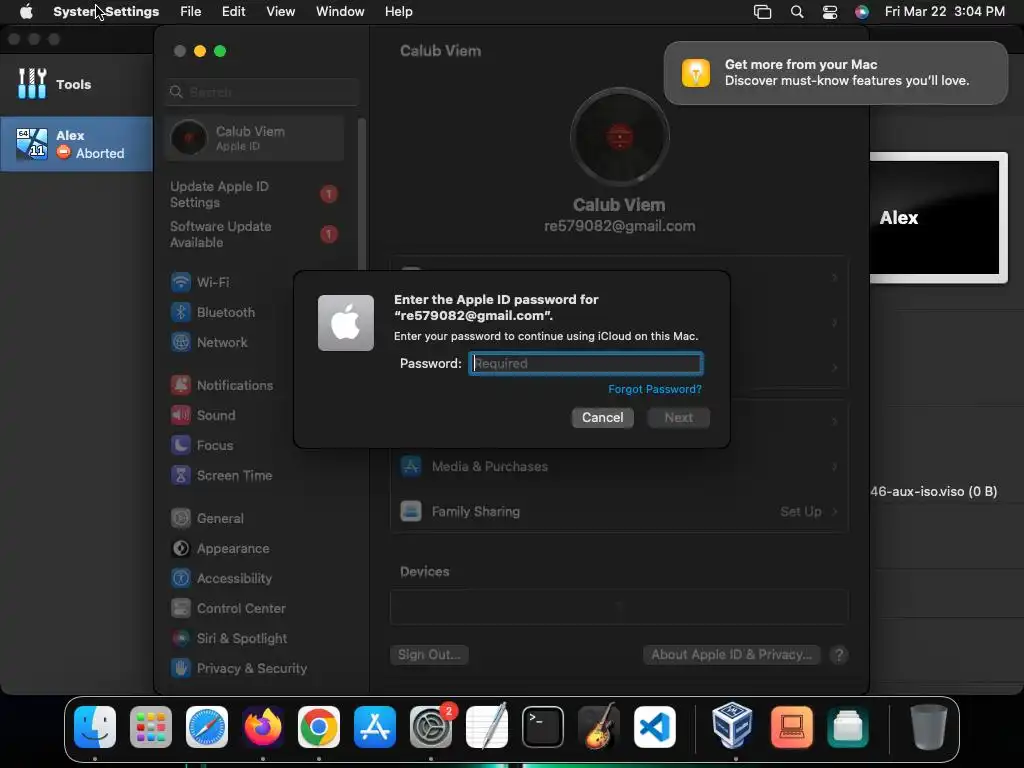Open Siri & Spotlight icon in sidebar
The height and width of the screenshot is (768, 1024).
click(181, 639)
